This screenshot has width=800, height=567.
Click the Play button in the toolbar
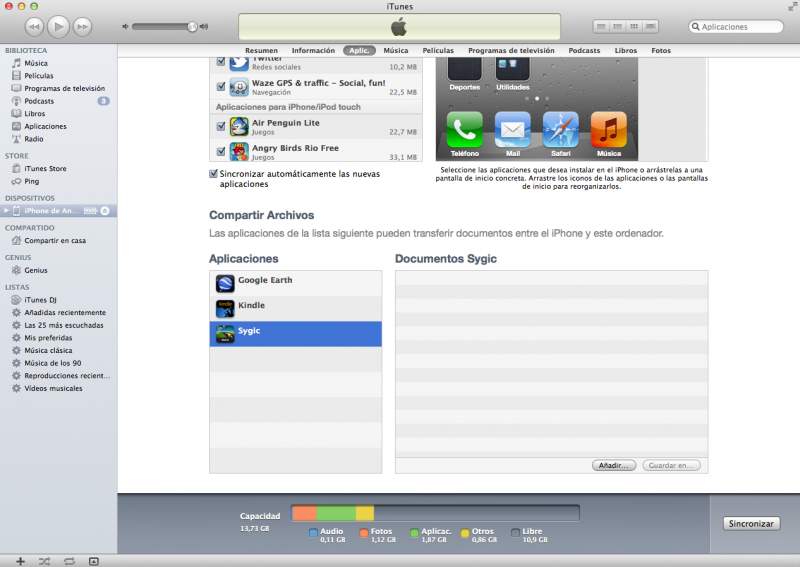click(58, 26)
